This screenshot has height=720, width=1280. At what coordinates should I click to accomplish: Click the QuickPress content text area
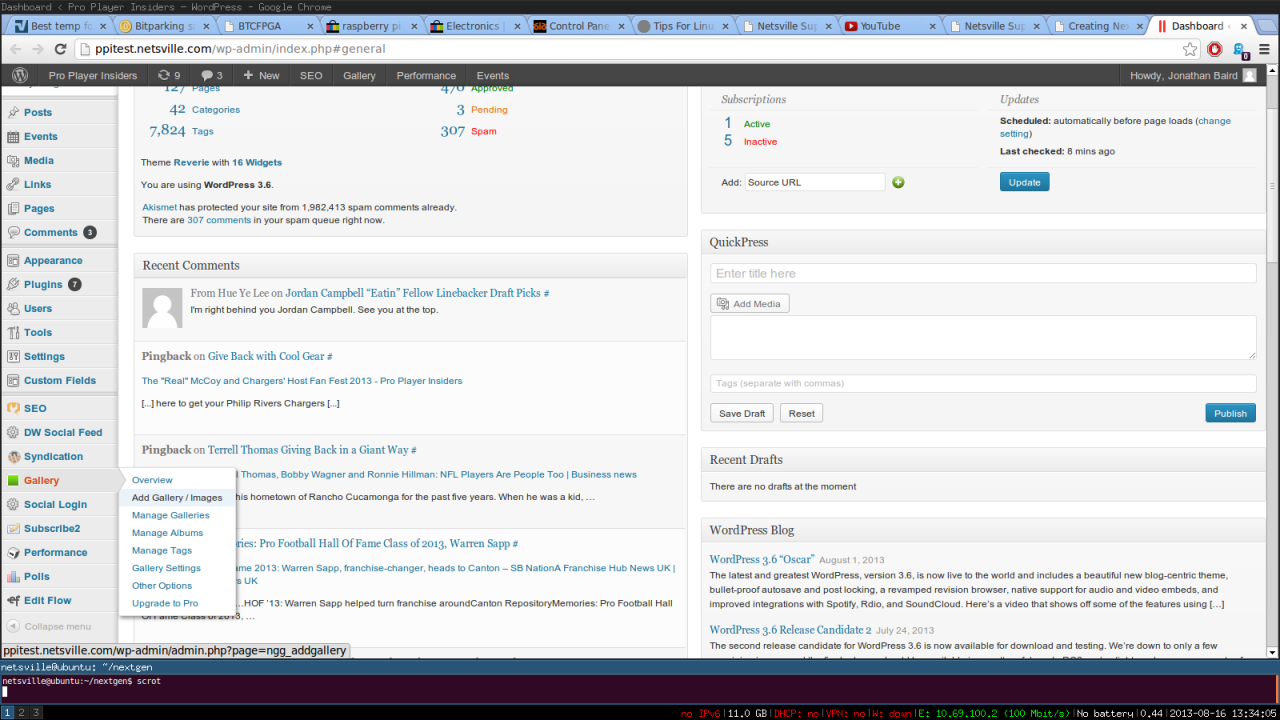tap(983, 337)
